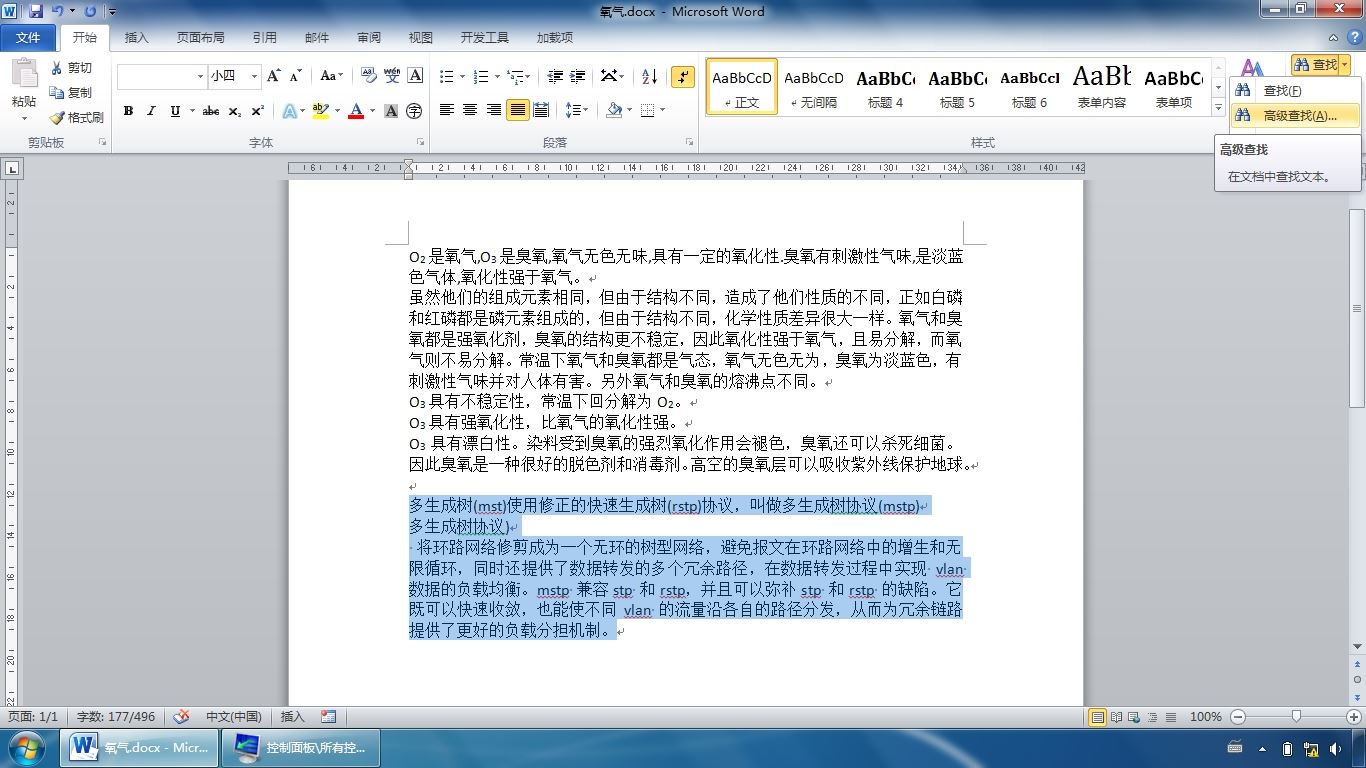Click the Undo arrow icon

(x=58, y=11)
